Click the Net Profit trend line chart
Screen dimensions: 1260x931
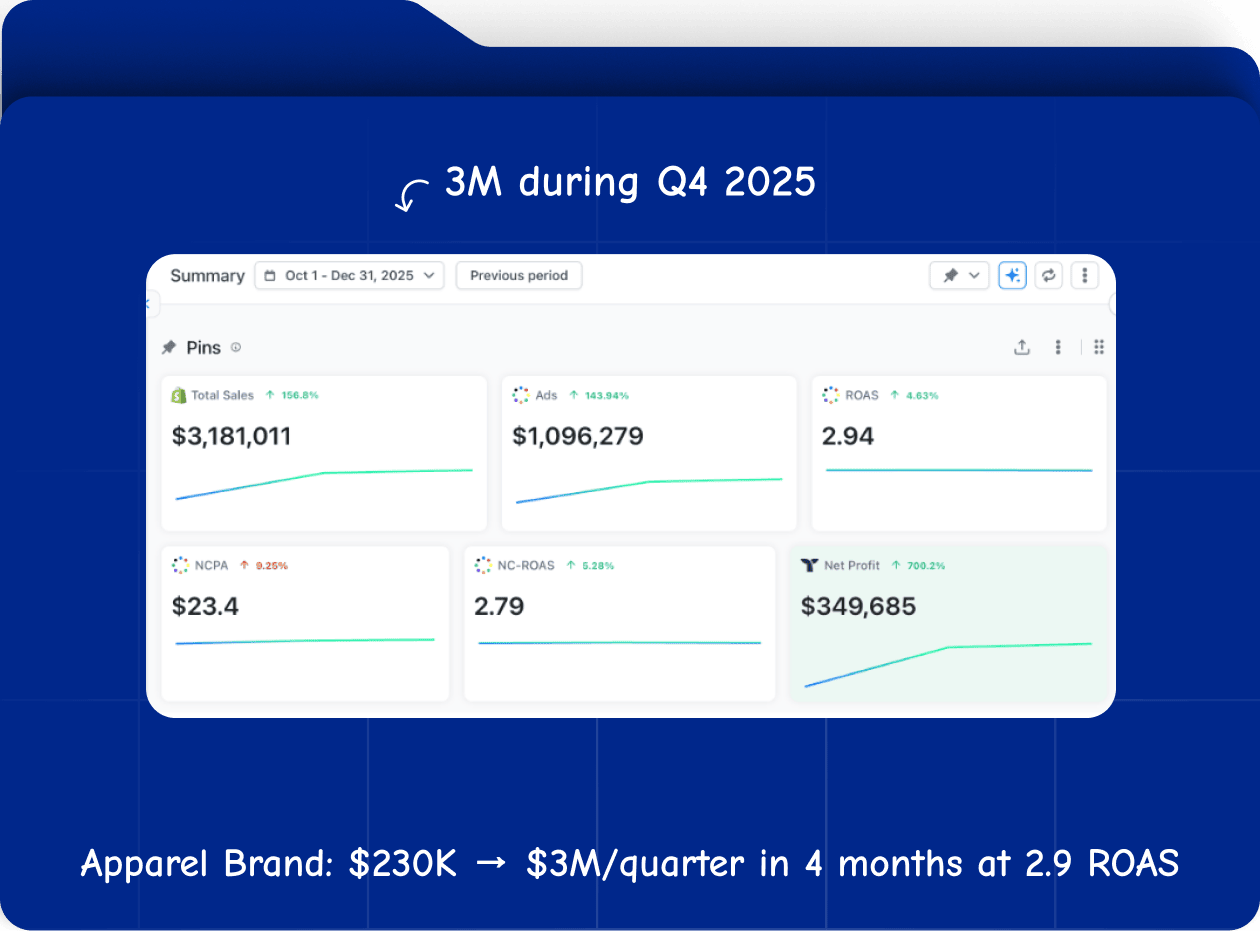coord(948,662)
